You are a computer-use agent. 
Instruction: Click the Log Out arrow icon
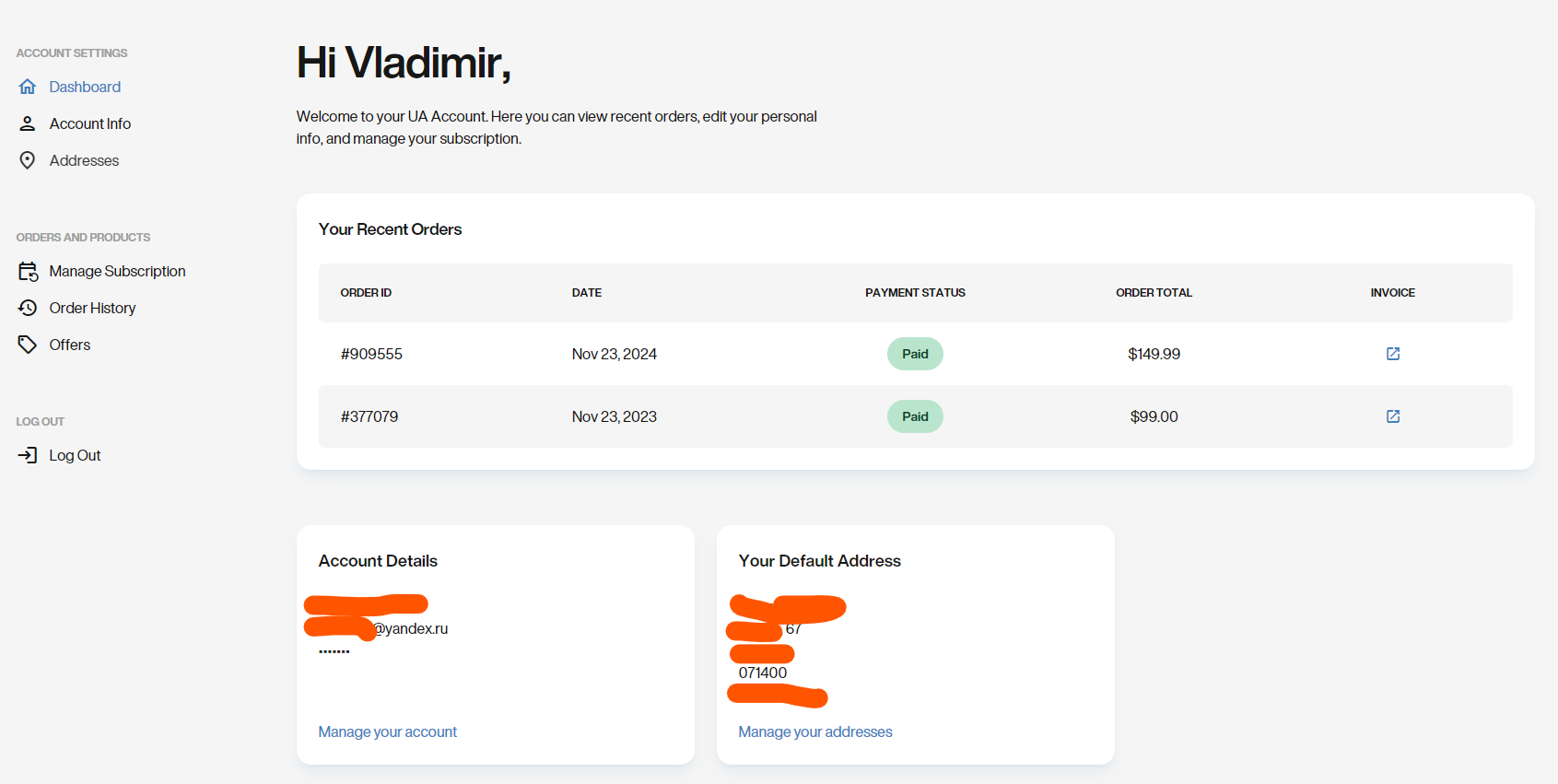[x=28, y=455]
